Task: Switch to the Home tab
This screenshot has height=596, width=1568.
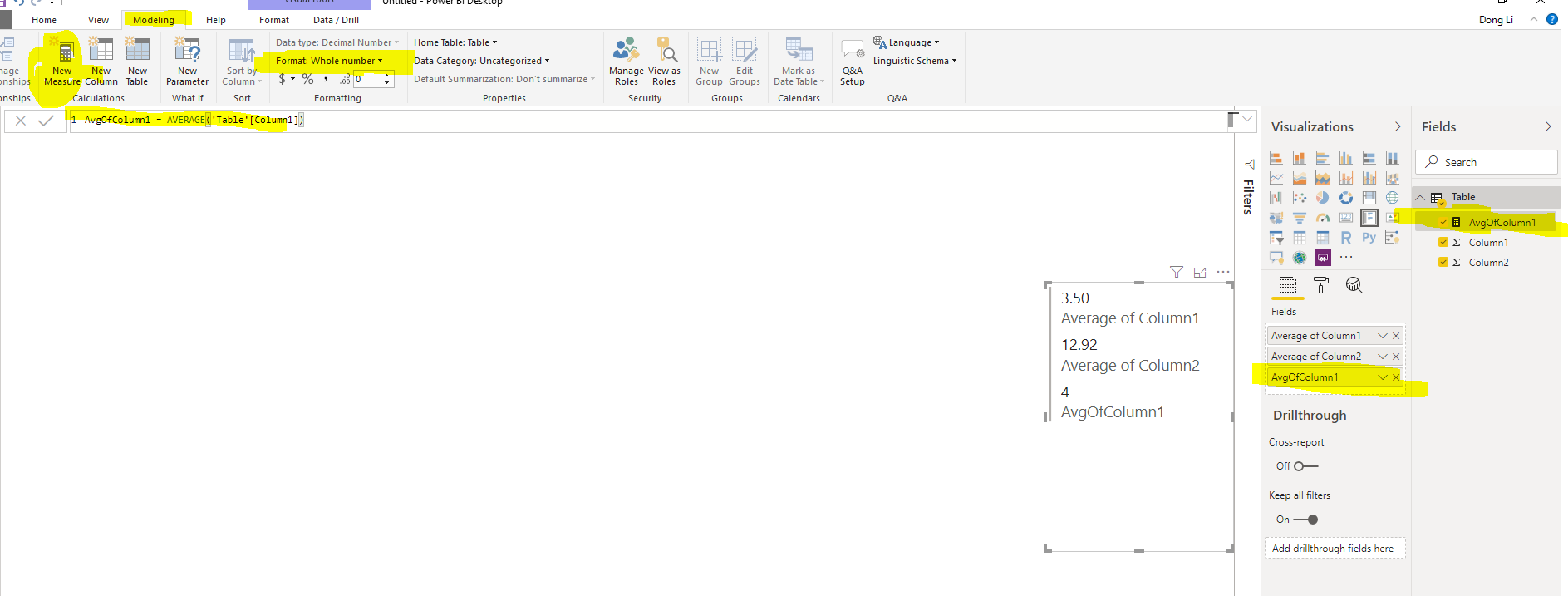Action: 44,20
